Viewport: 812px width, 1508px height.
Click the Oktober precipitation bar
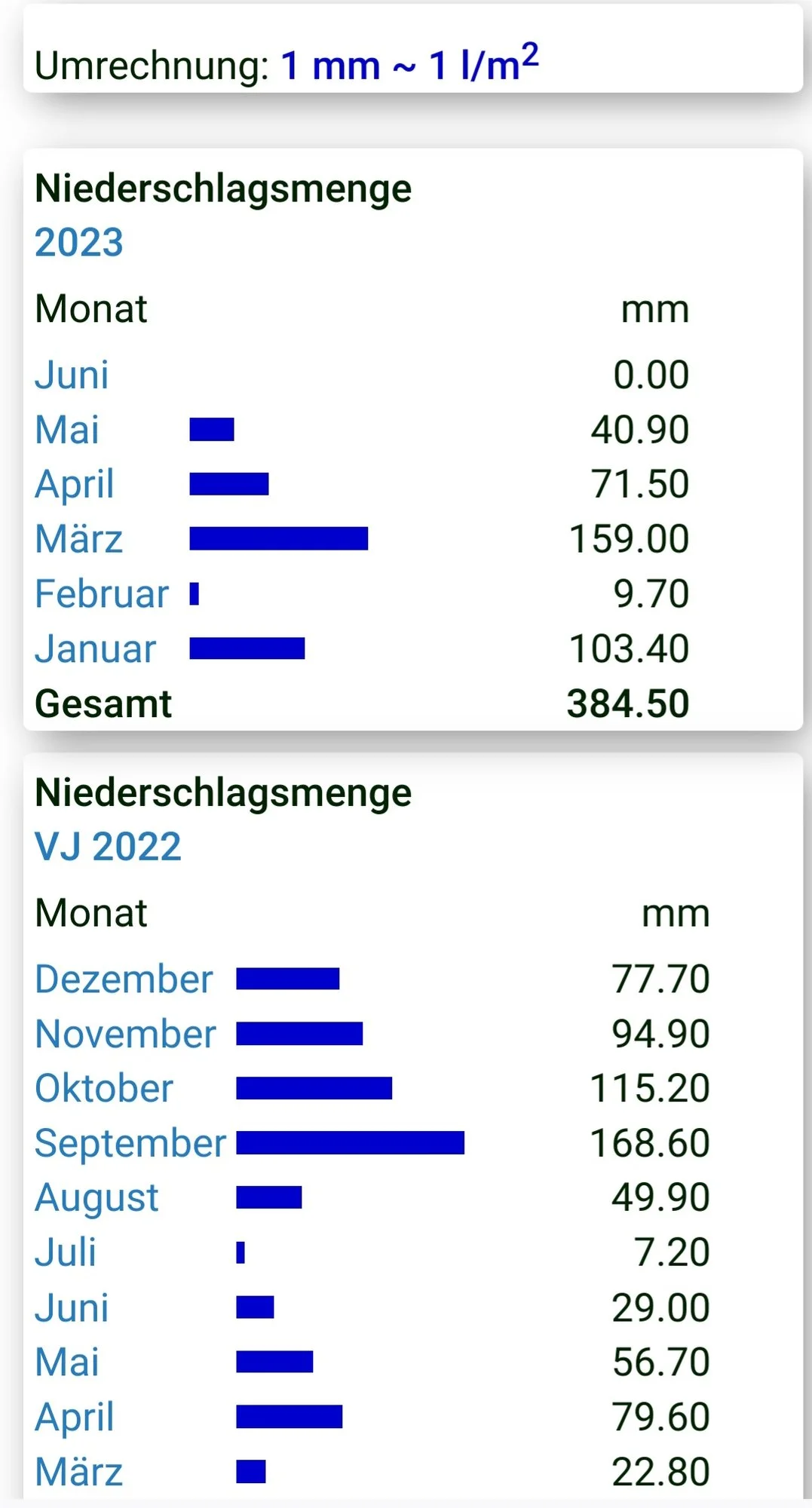coord(314,1088)
